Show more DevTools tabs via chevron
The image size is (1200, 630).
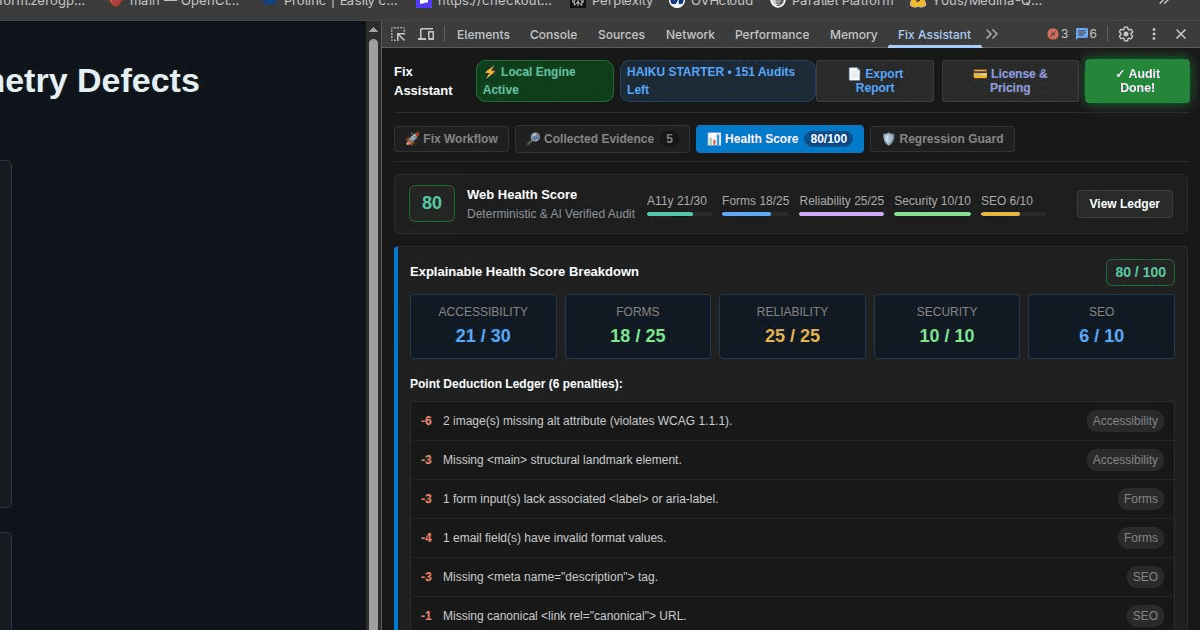click(992, 34)
